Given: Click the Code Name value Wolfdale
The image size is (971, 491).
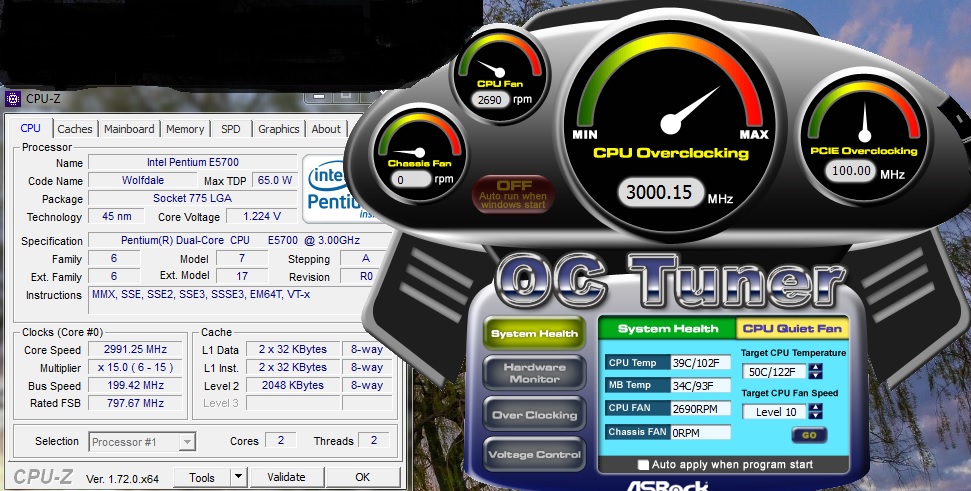Looking at the screenshot, I should click(142, 180).
